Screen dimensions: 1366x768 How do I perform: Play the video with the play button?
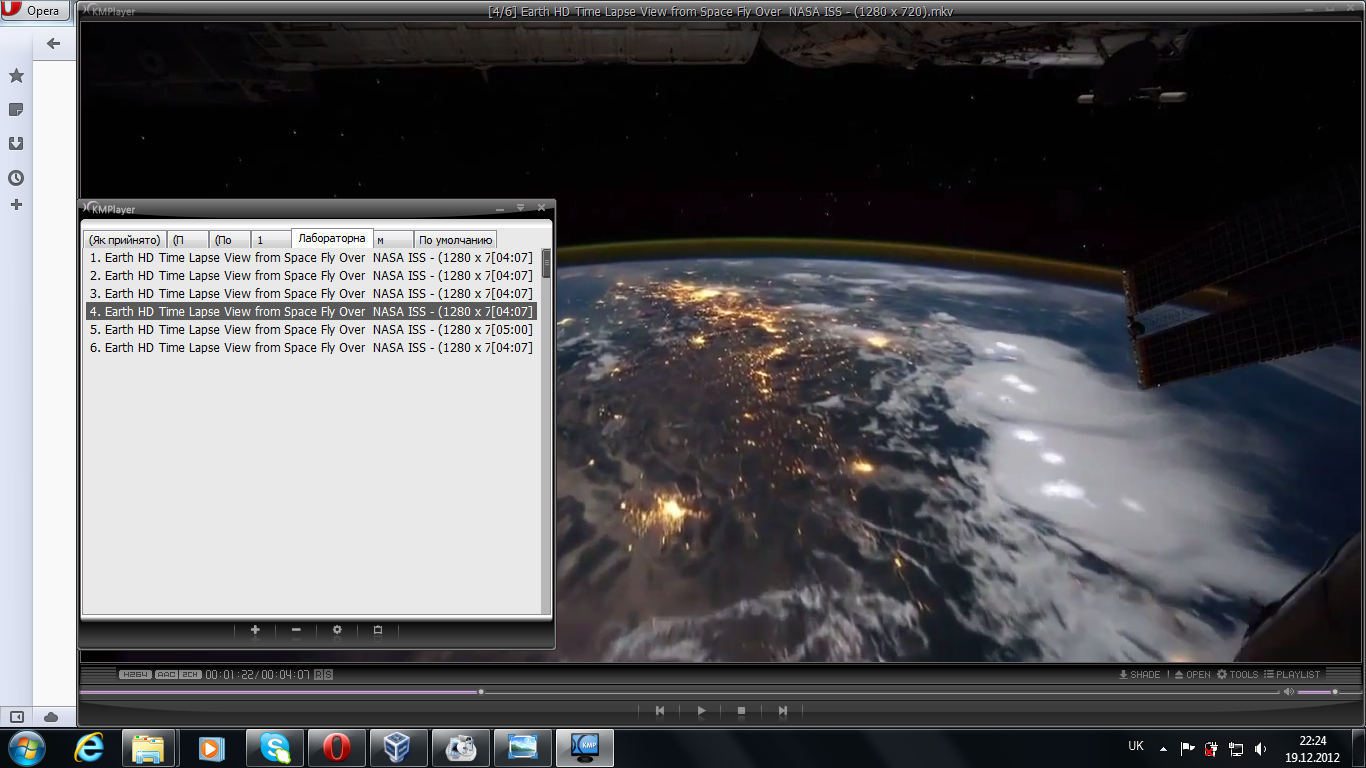[x=701, y=711]
